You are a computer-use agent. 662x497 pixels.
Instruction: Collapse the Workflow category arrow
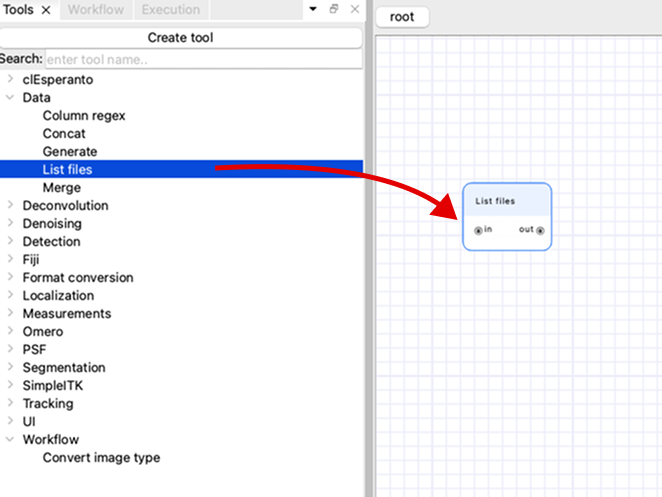[x=10, y=439]
